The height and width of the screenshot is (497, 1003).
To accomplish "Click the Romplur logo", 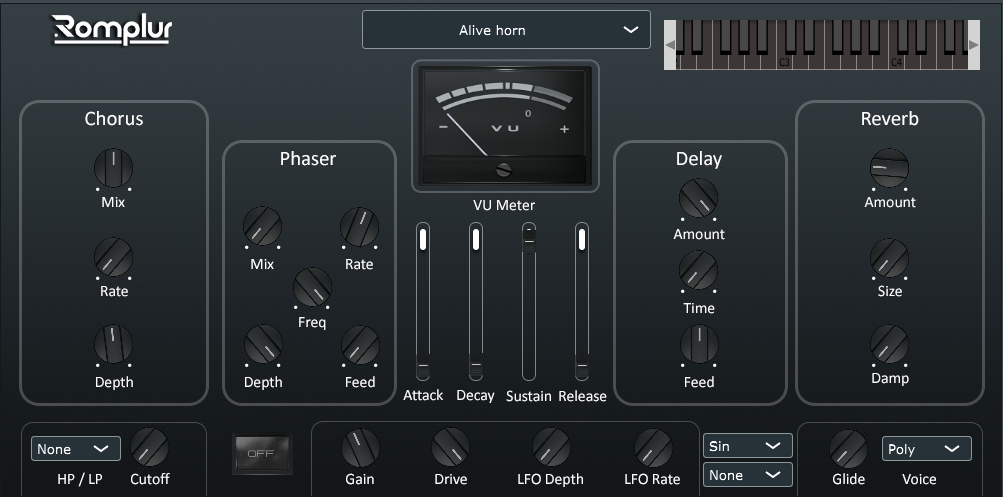I will (x=112, y=29).
